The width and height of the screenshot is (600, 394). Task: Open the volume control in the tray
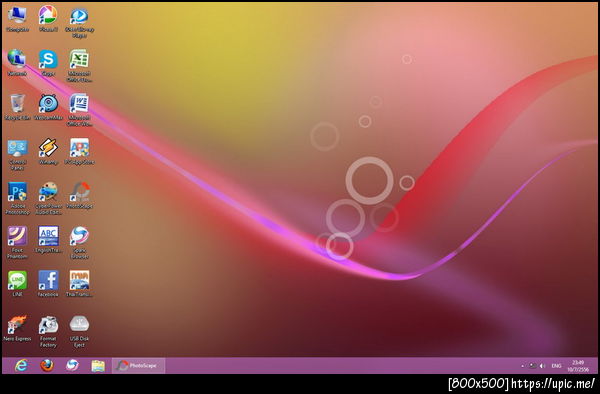point(542,366)
